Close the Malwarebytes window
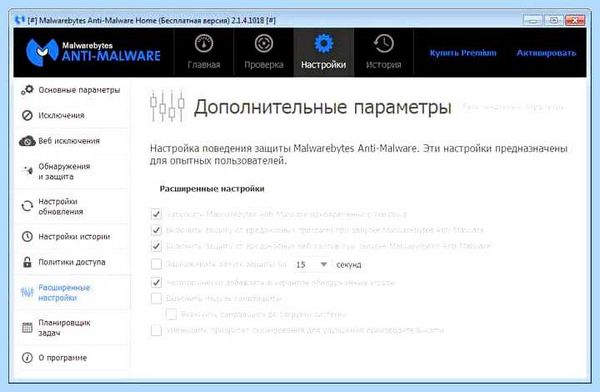 [x=575, y=20]
